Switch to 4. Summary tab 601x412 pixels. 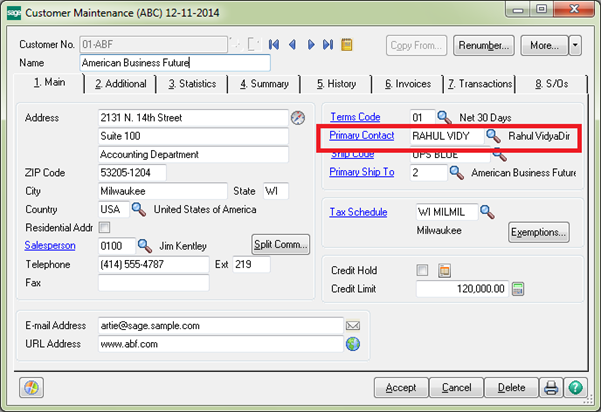tap(264, 84)
